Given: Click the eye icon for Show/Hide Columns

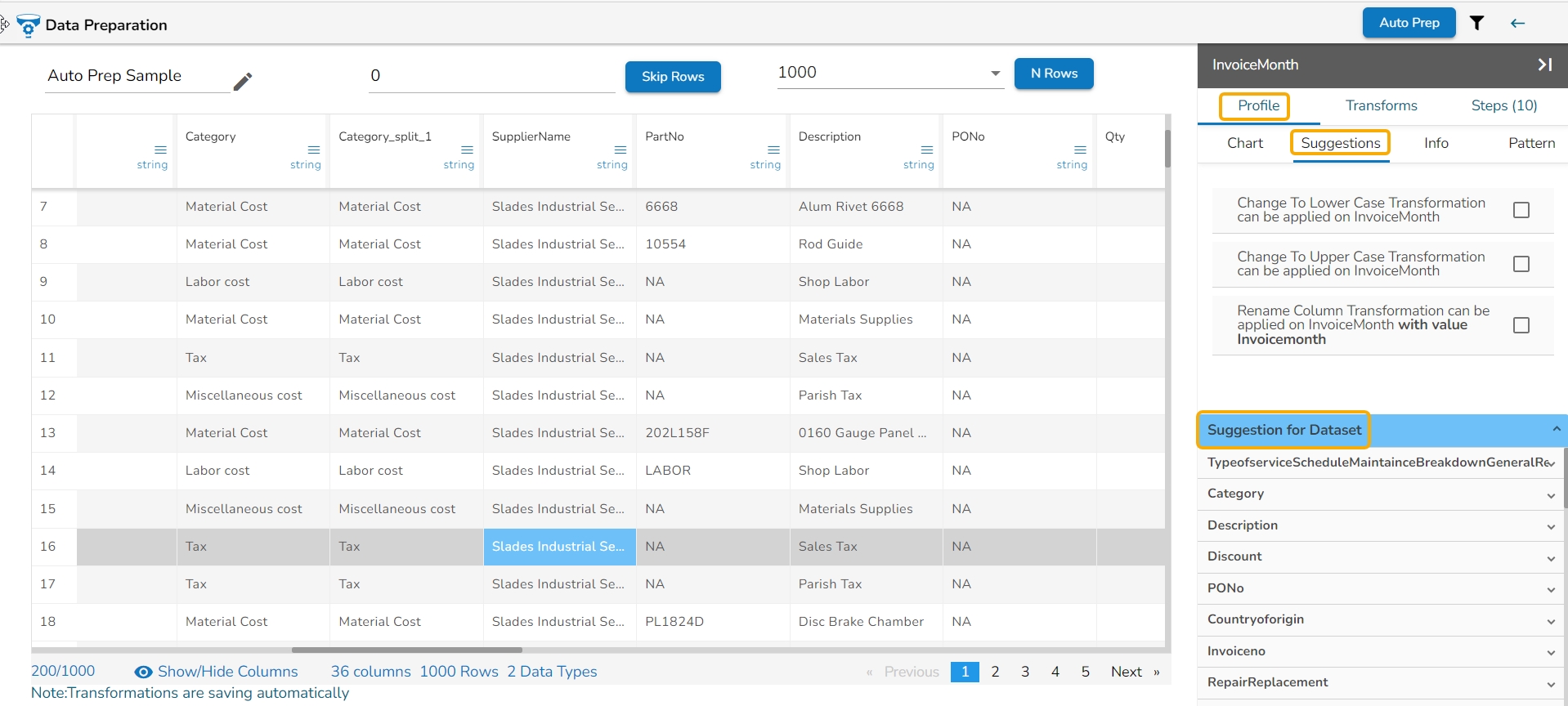Looking at the screenshot, I should pyautogui.click(x=143, y=672).
